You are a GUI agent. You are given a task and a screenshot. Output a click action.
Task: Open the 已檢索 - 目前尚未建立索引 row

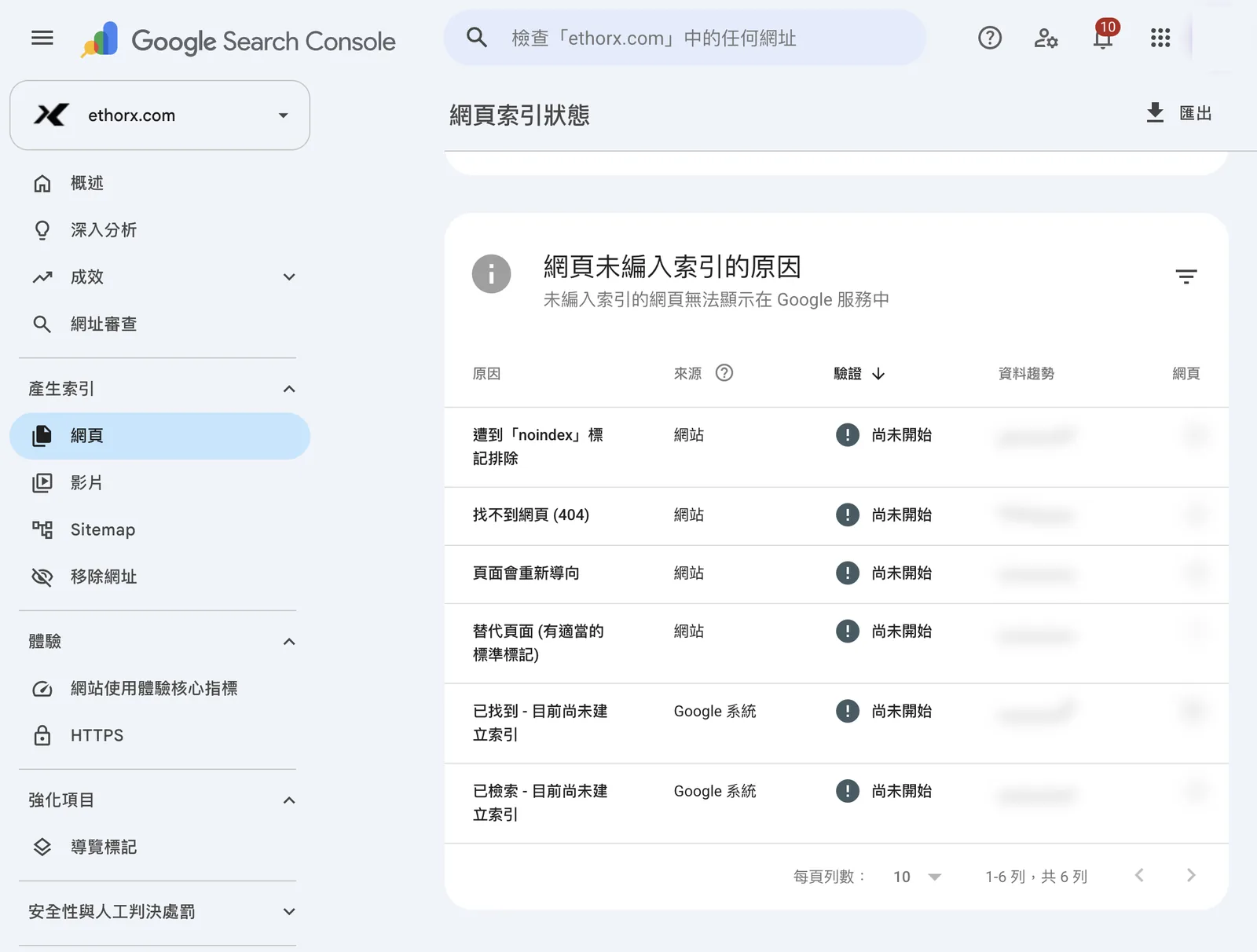(x=837, y=804)
